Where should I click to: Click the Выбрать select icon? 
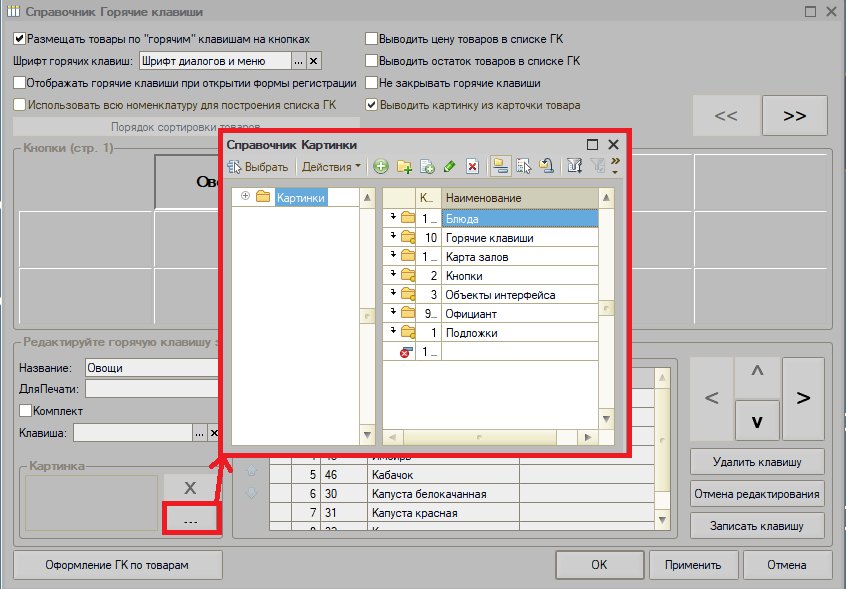(258, 167)
